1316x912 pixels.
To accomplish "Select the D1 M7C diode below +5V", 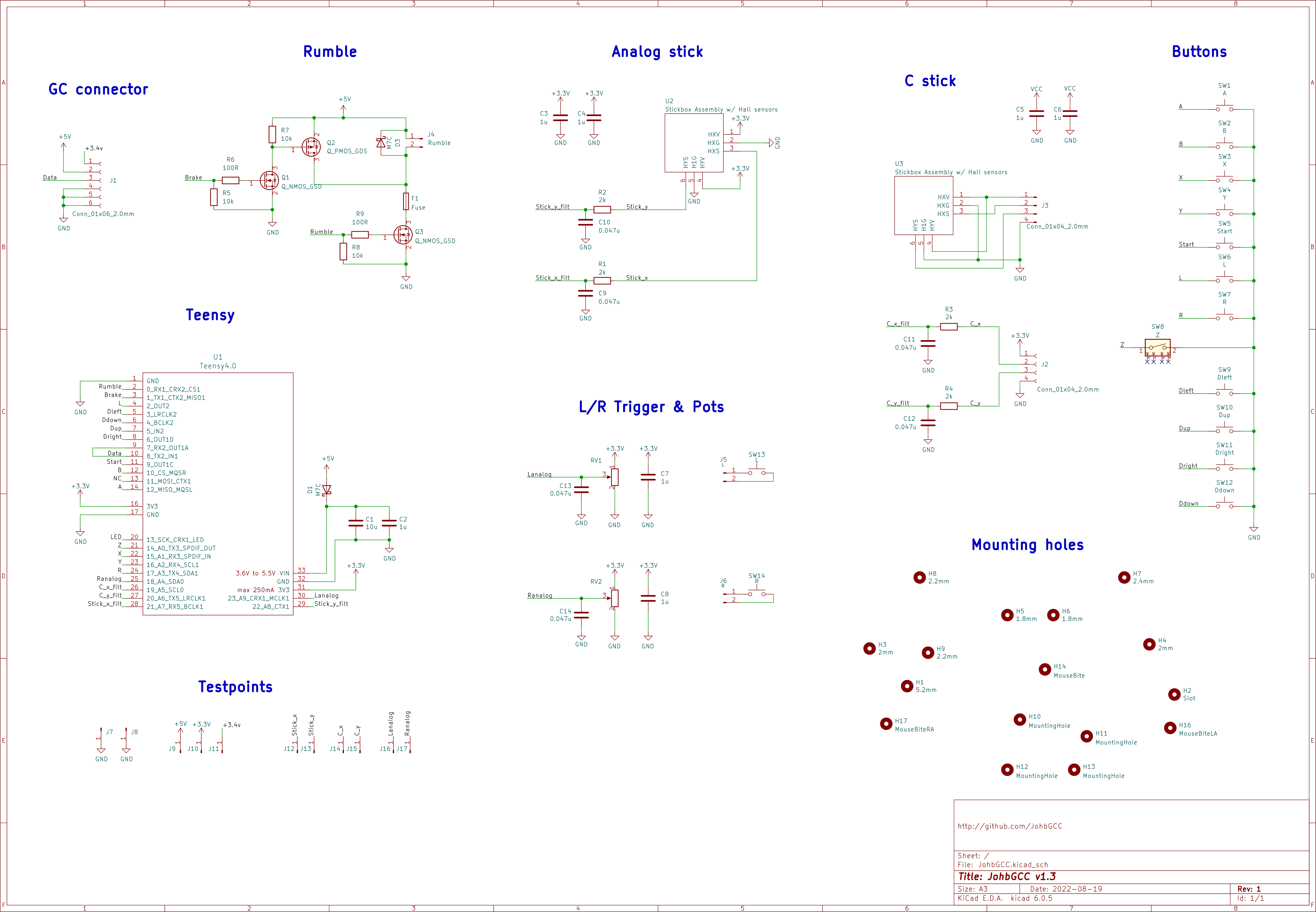I will [x=327, y=490].
